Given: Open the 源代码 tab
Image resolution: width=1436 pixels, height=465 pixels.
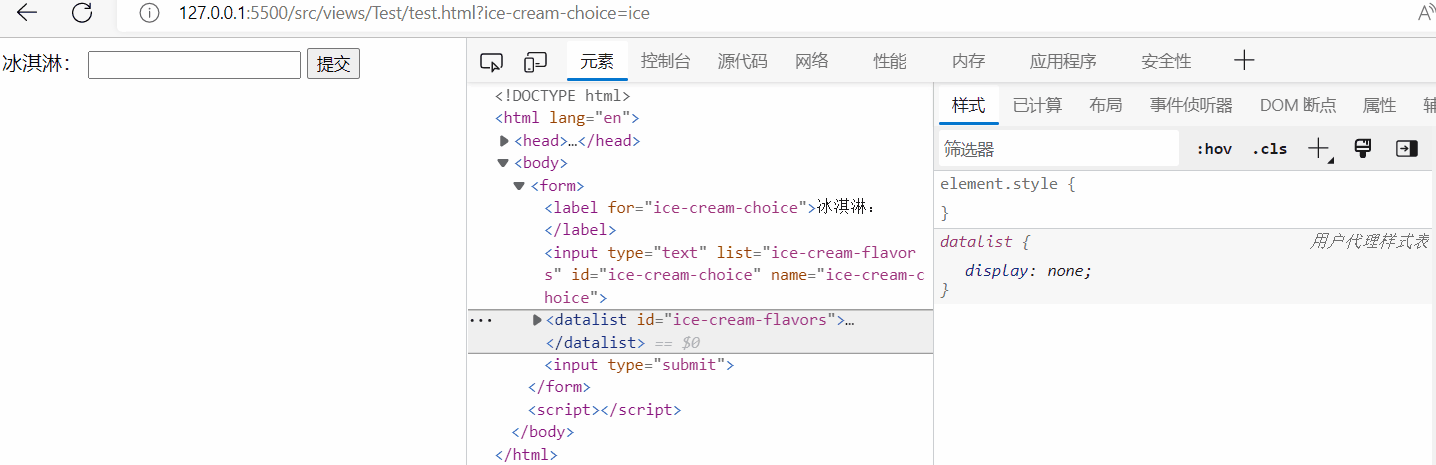Looking at the screenshot, I should point(743,61).
